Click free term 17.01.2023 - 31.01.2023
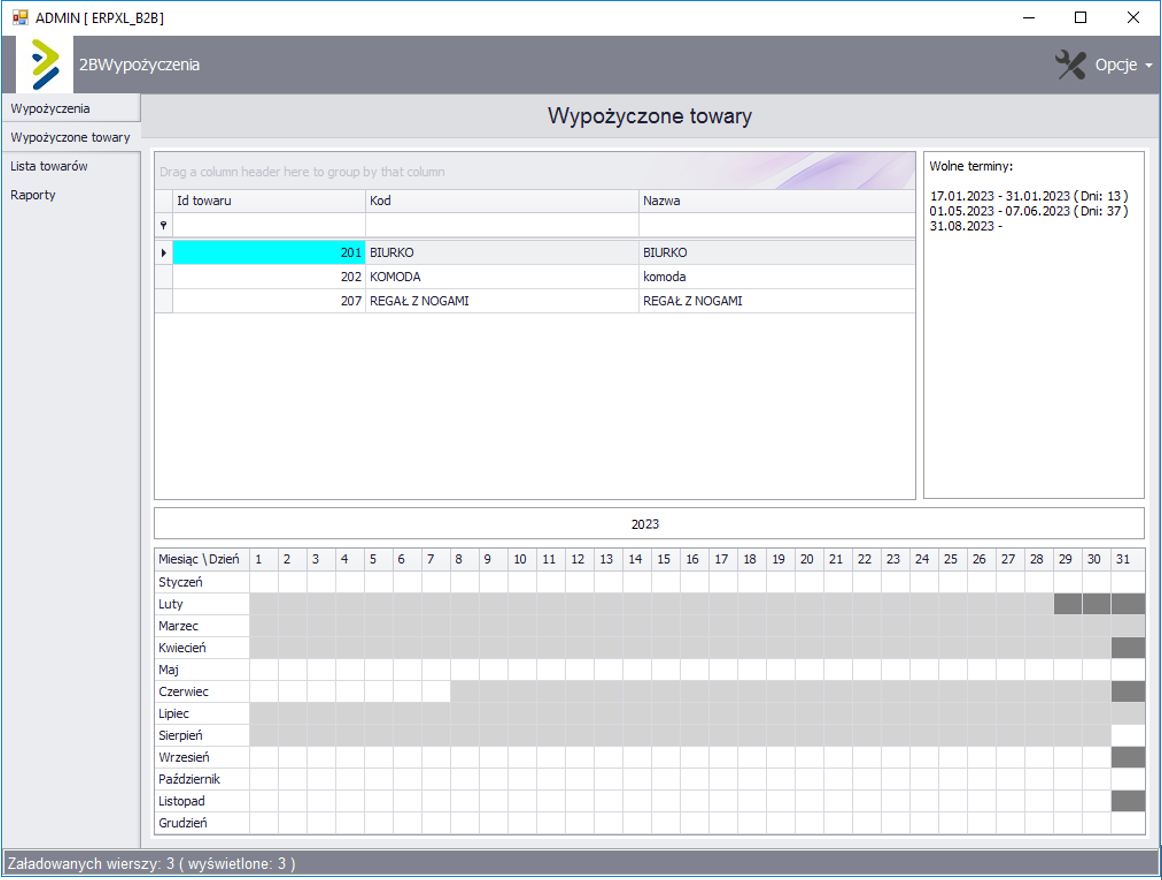The height and width of the screenshot is (880, 1162). (1029, 196)
